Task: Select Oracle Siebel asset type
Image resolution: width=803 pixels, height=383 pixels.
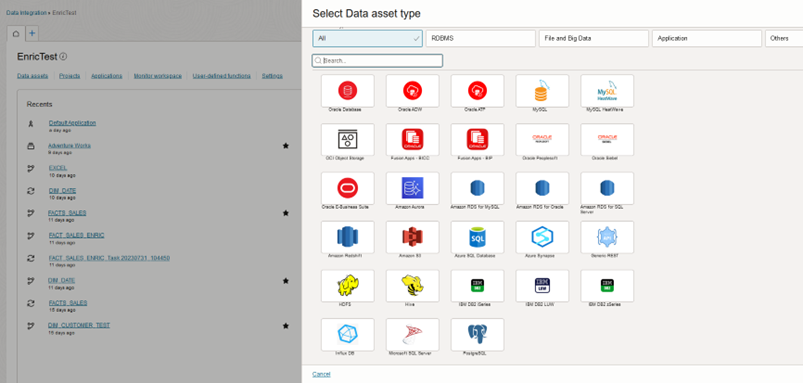Action: coord(607,140)
